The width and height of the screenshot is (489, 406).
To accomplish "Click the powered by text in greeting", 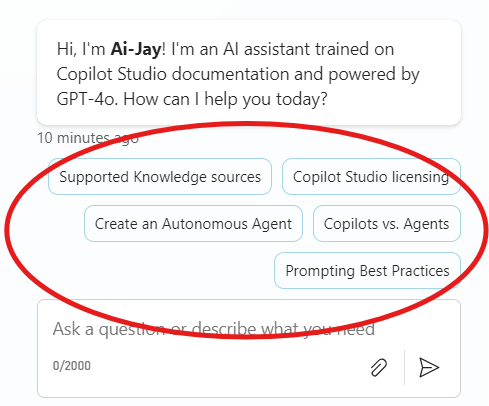I will [374, 74].
